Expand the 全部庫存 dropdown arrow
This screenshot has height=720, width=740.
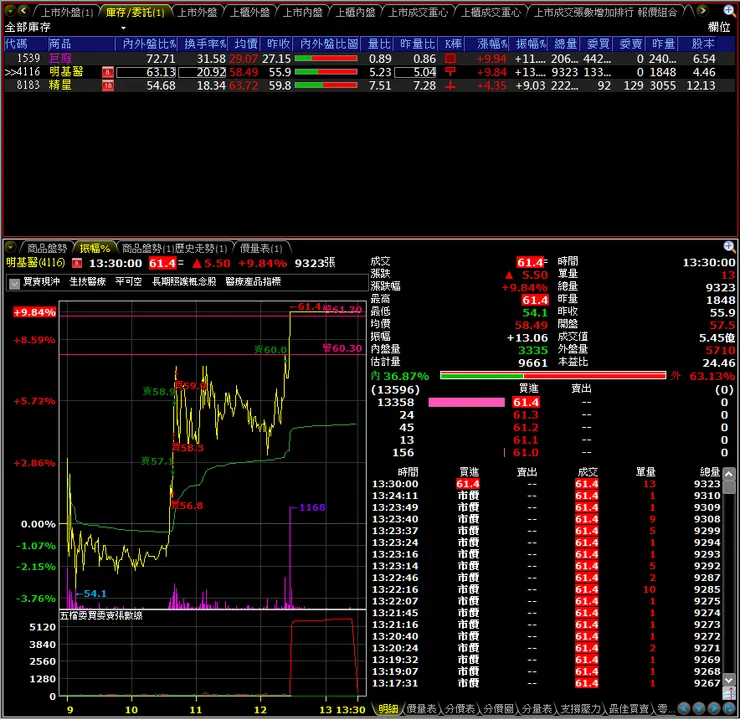point(123,28)
